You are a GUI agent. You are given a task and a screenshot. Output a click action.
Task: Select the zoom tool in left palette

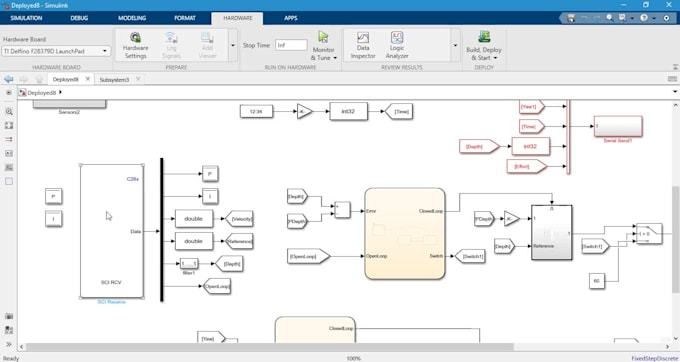(x=9, y=112)
